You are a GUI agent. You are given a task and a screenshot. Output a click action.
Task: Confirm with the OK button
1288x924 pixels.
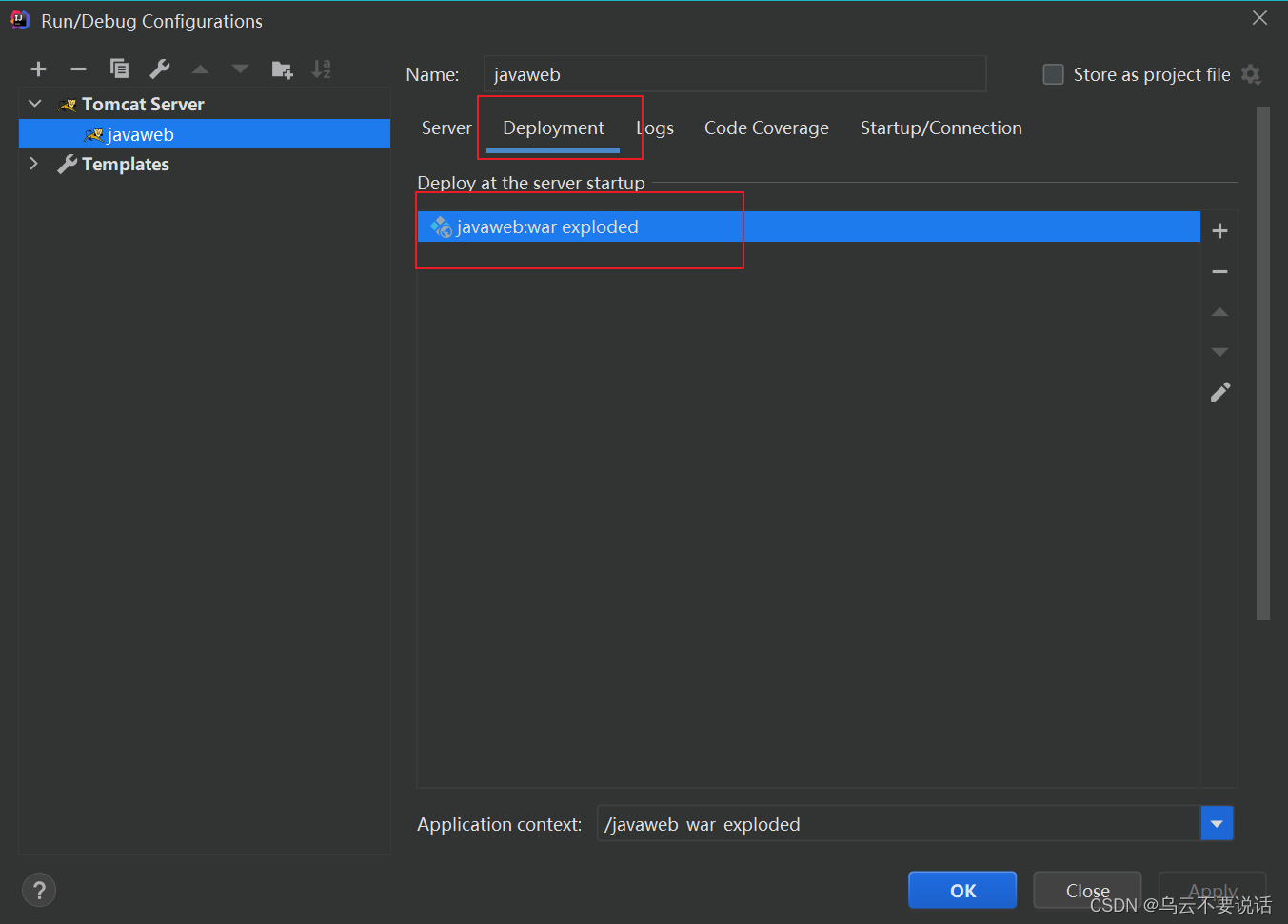pyautogui.click(x=962, y=891)
